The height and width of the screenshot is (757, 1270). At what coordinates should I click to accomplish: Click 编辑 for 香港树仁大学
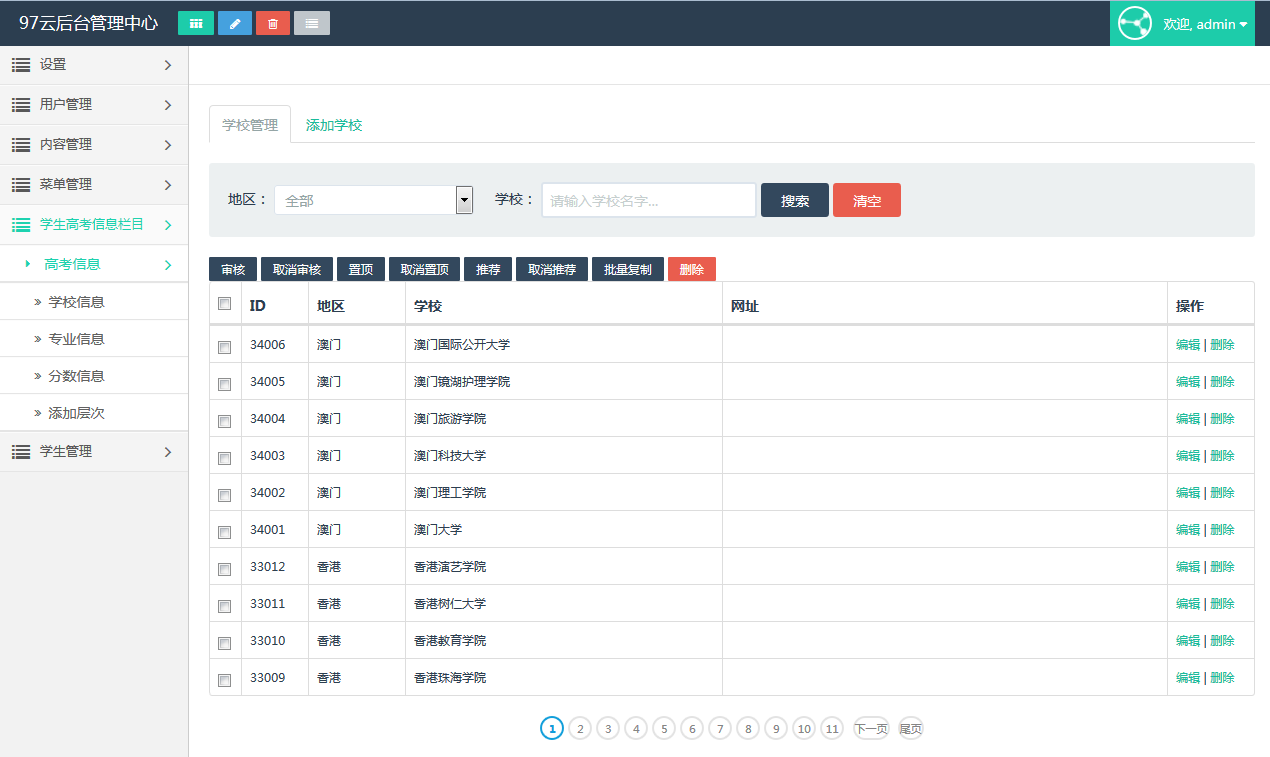click(1188, 604)
